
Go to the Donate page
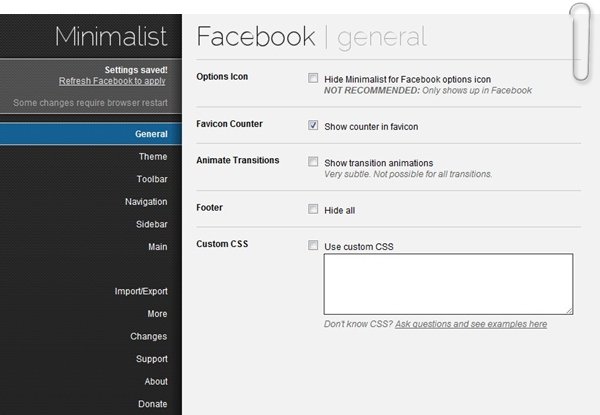(x=152, y=404)
